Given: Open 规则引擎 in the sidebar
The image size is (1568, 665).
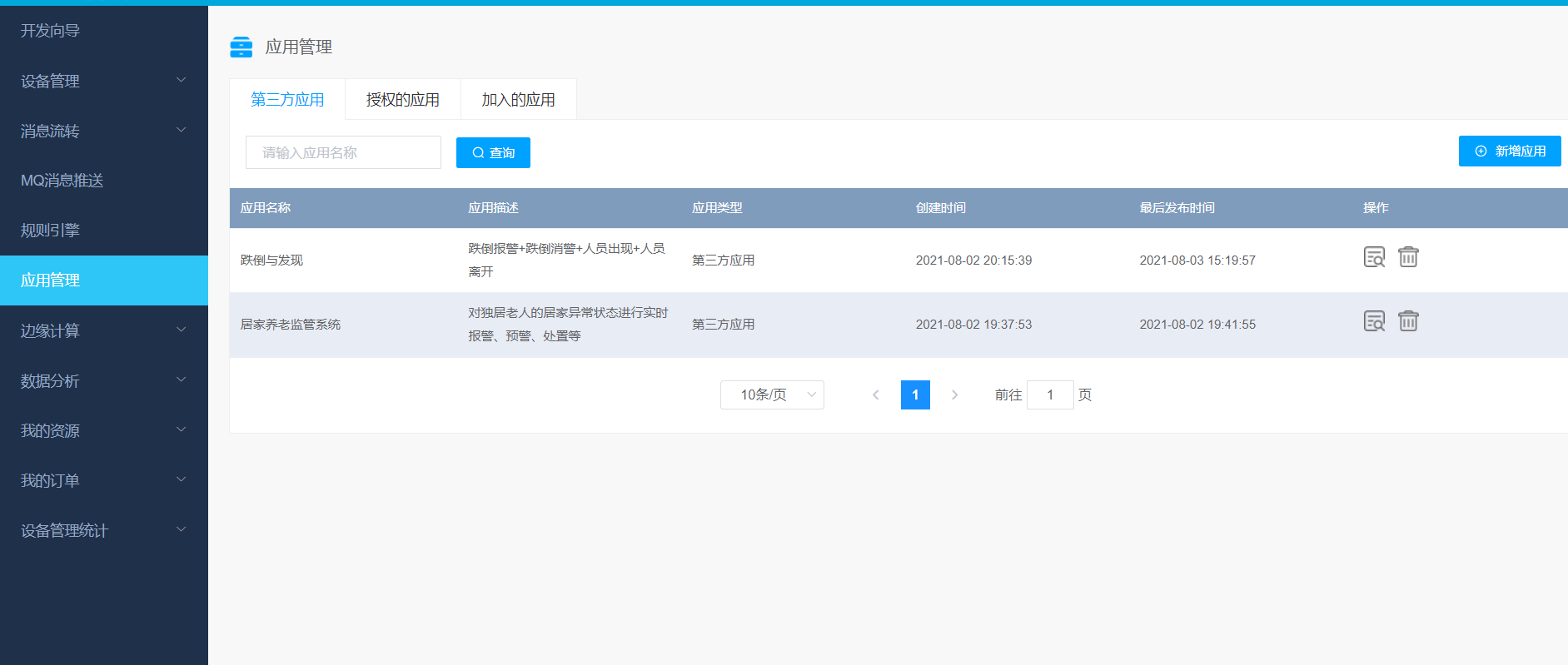Looking at the screenshot, I should coord(104,231).
